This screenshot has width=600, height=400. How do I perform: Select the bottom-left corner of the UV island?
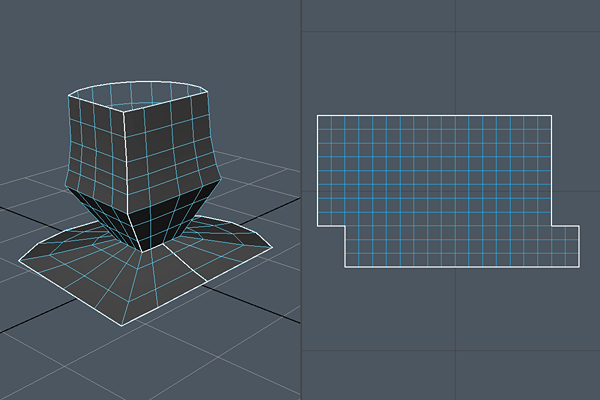coord(345,268)
